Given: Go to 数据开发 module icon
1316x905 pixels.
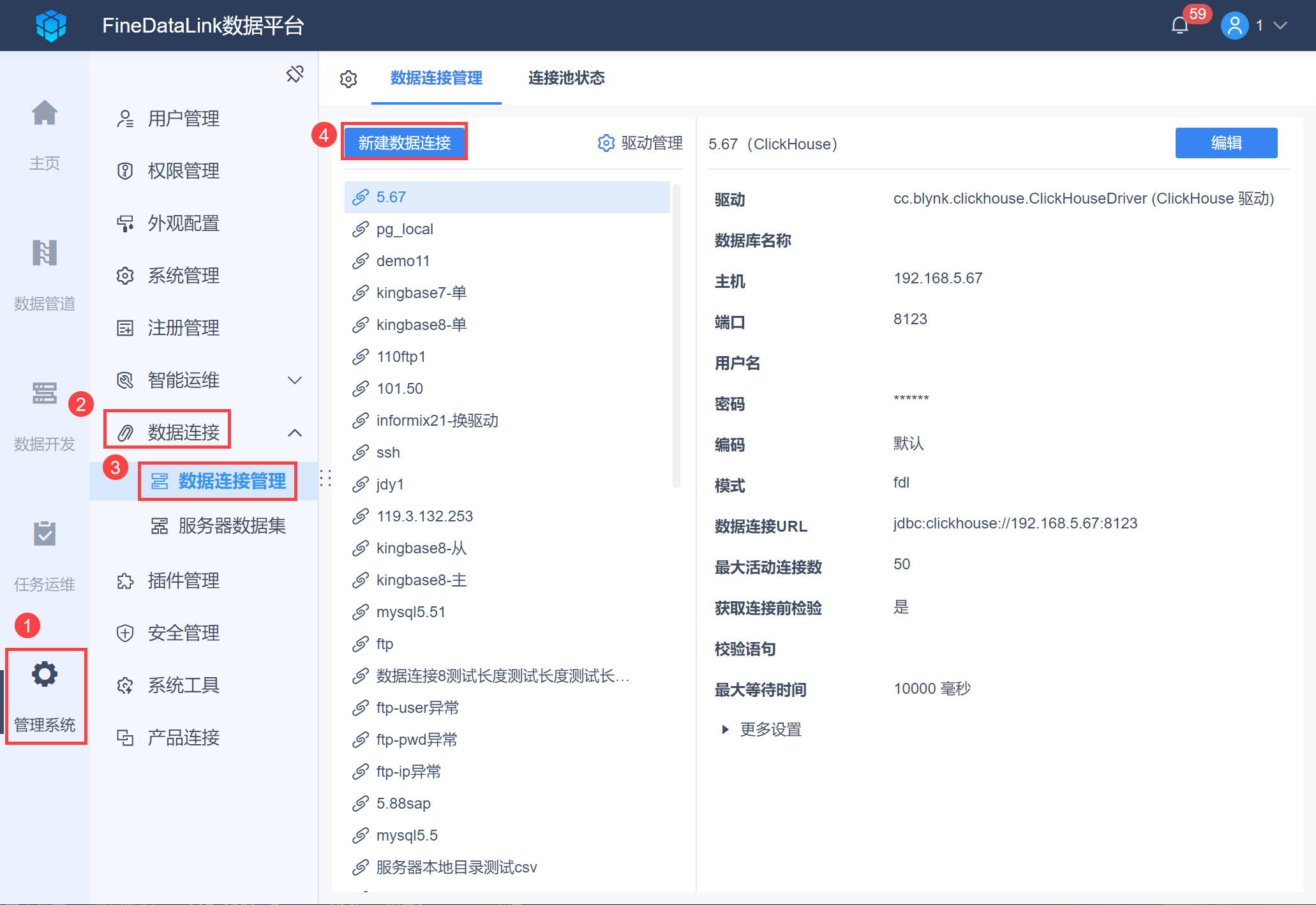Looking at the screenshot, I should click(x=45, y=394).
